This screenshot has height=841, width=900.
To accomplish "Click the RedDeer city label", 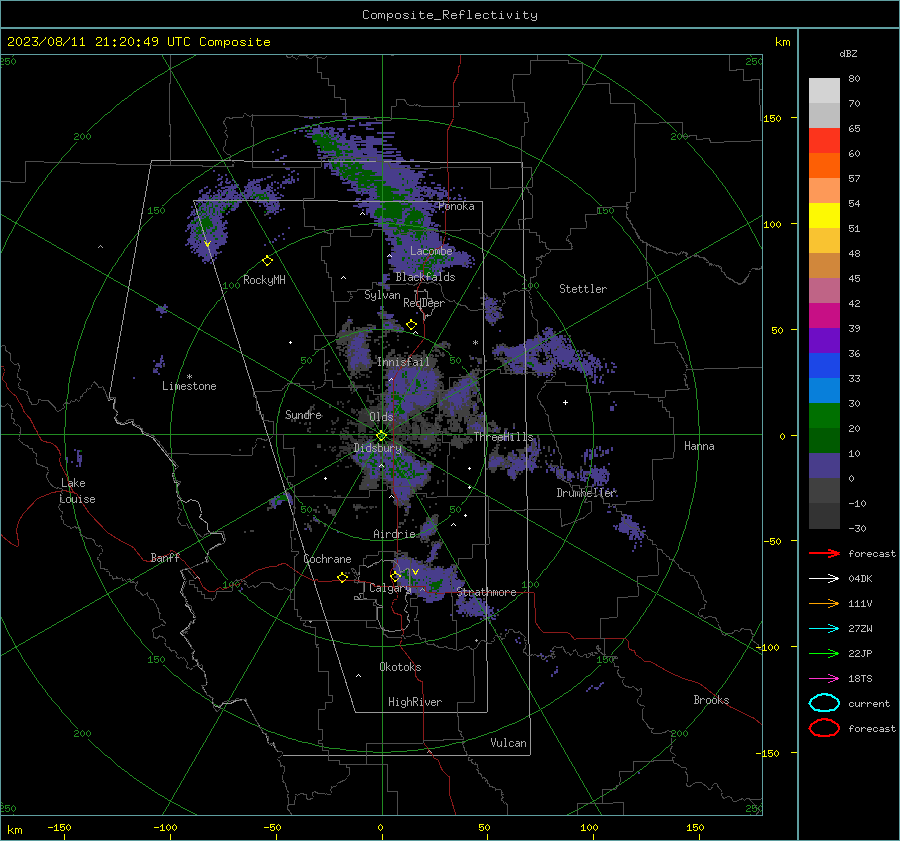I will click(424, 303).
